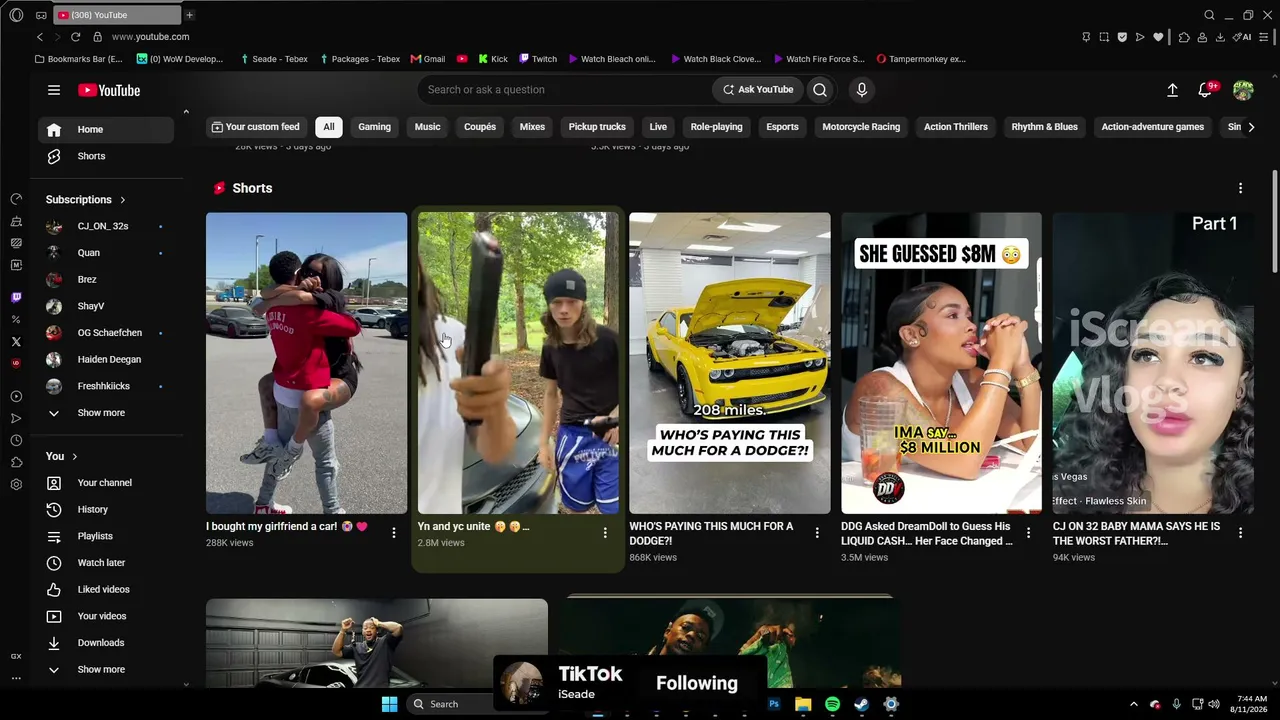Select the Action Thrillers chip
Viewport: 1280px width, 720px height.
[x=955, y=127]
